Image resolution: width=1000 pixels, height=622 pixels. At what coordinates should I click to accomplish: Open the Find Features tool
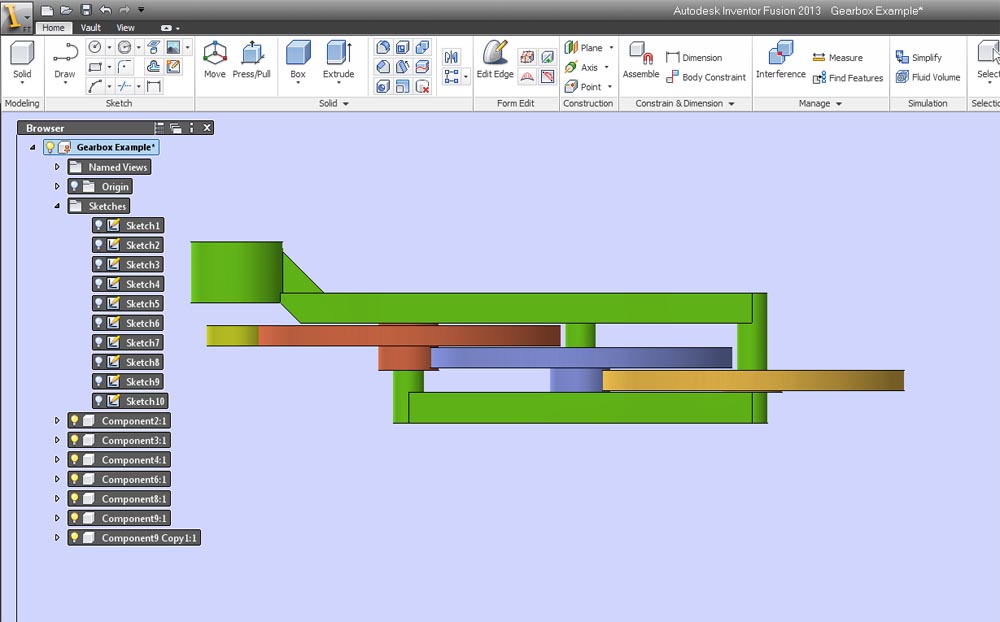tap(848, 78)
